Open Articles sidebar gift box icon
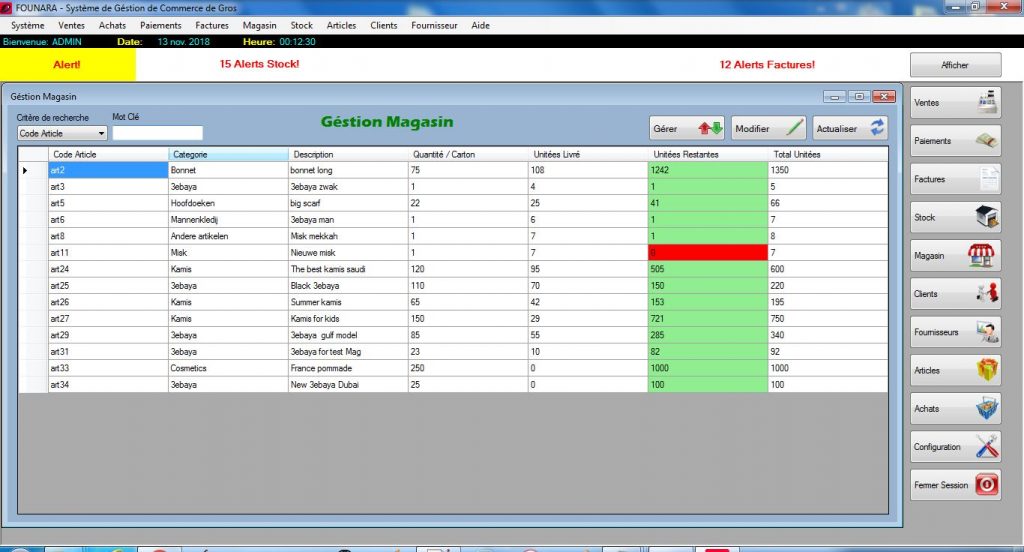The image size is (1024, 552). coord(988,370)
